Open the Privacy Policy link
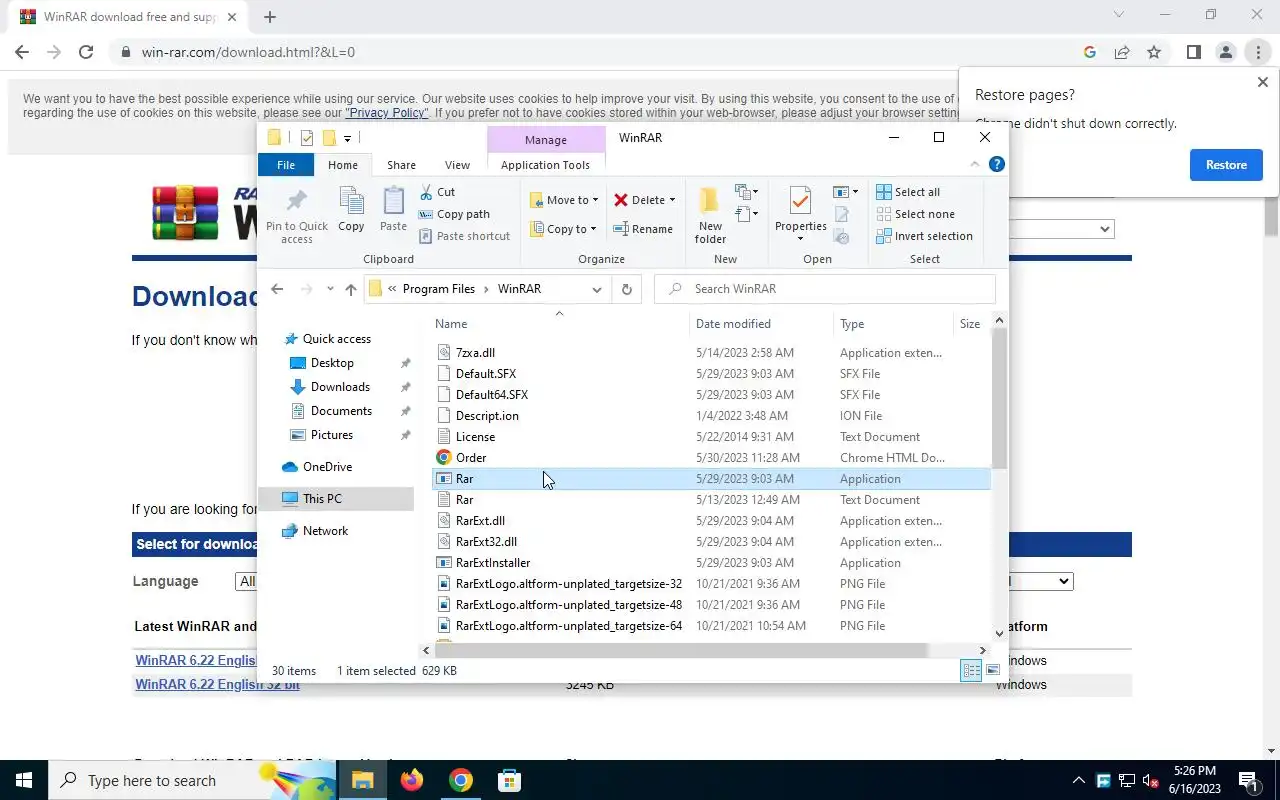Image resolution: width=1280 pixels, height=800 pixels. pyautogui.click(x=387, y=113)
